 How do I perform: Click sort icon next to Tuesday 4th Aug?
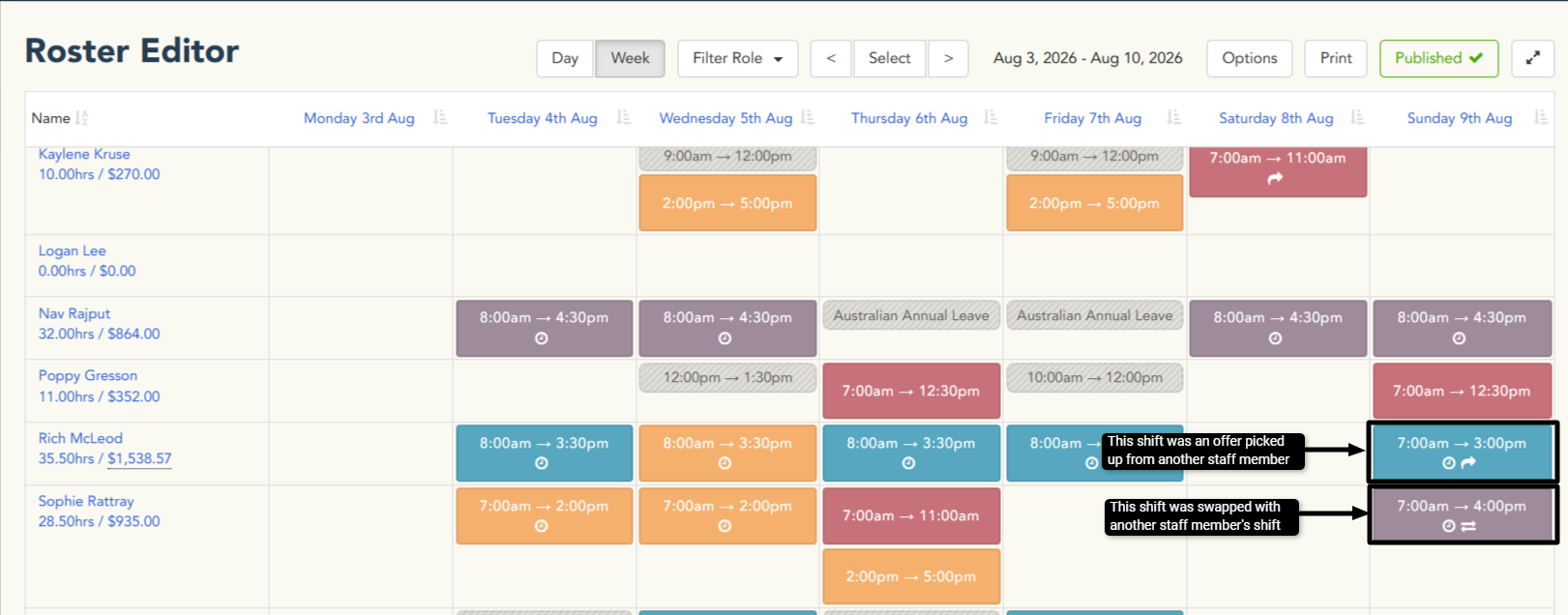[x=624, y=117]
